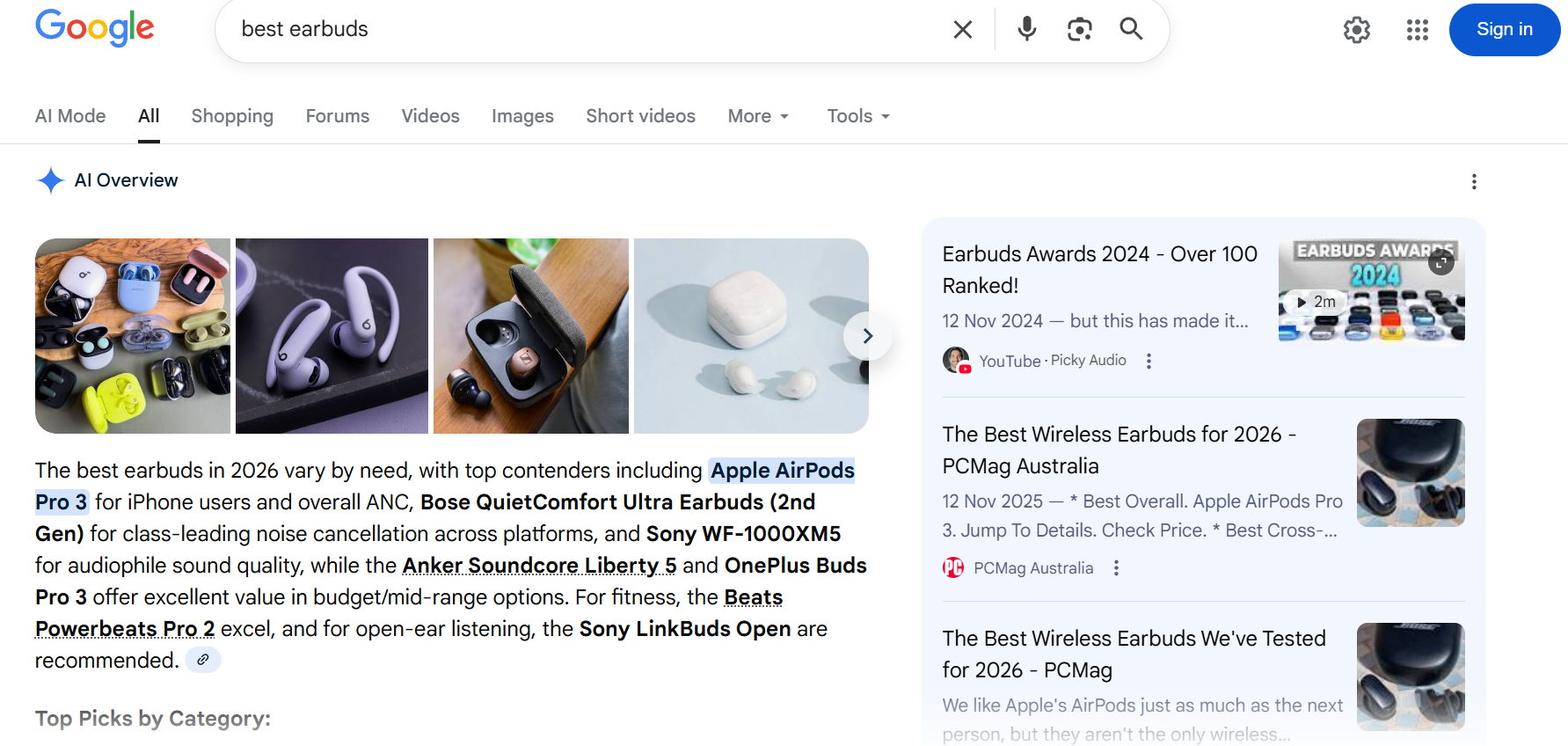Open options menu for PCMag Australia result

(1116, 568)
